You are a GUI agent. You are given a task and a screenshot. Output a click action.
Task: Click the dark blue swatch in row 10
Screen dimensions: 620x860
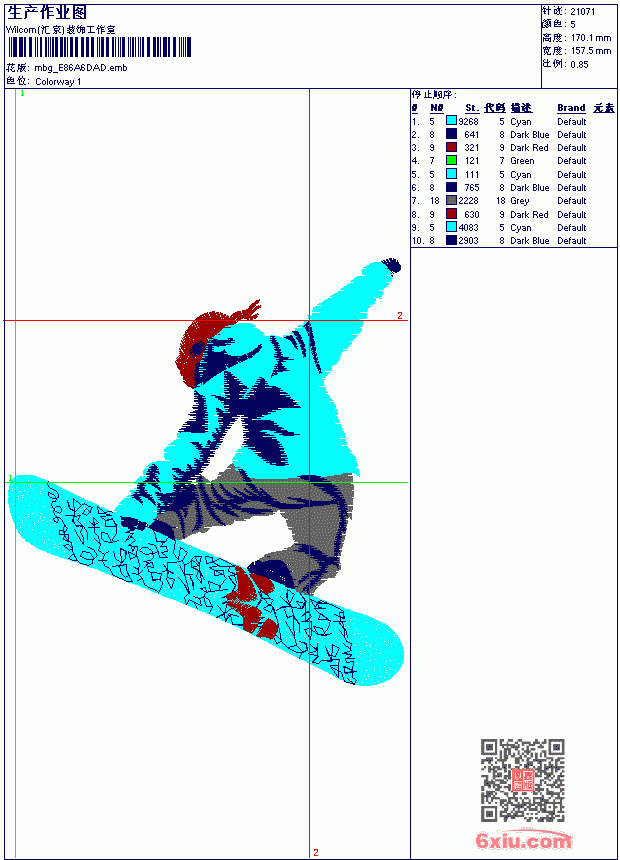click(x=451, y=240)
